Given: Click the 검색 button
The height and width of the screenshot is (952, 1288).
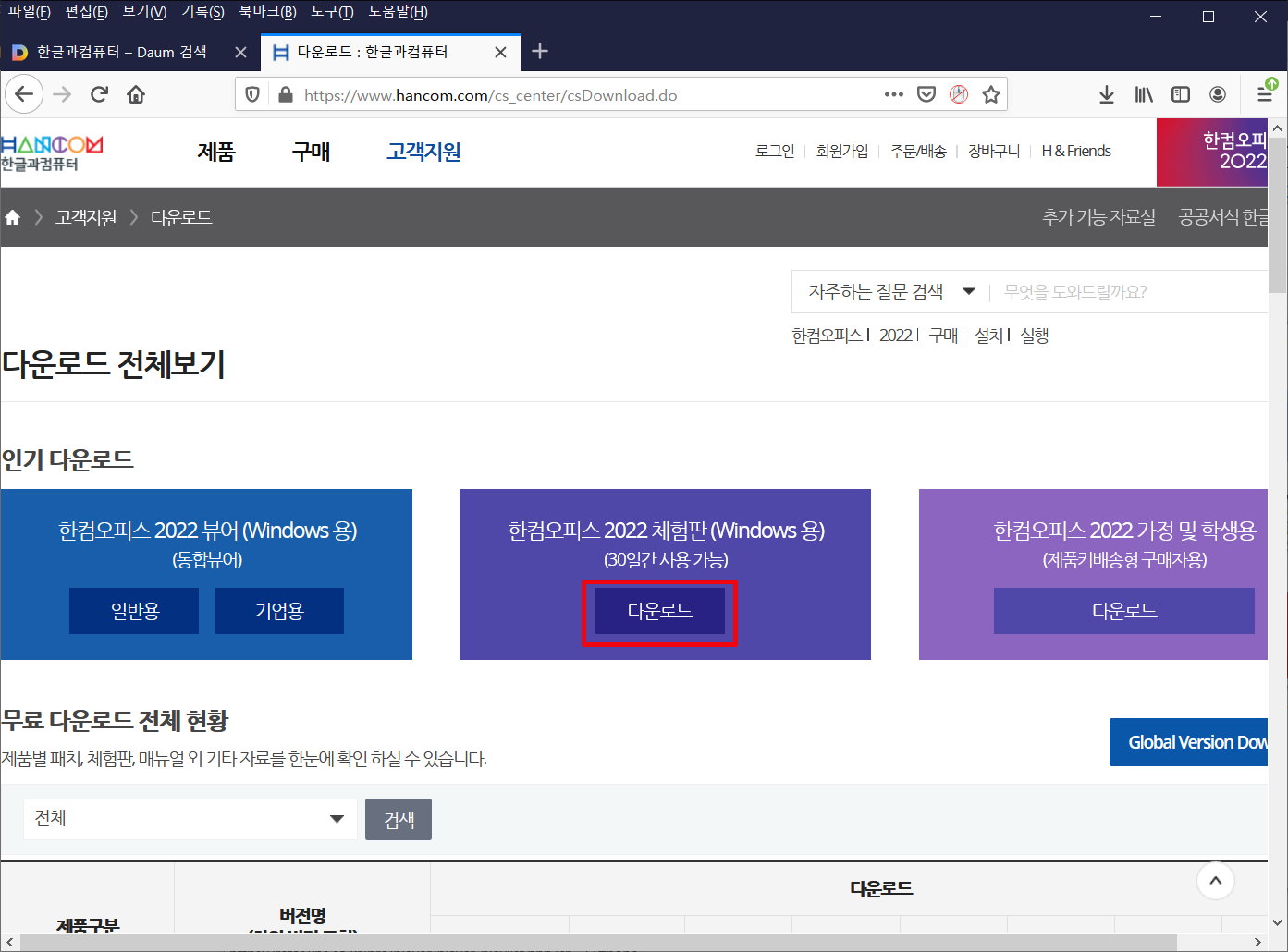Looking at the screenshot, I should [399, 820].
